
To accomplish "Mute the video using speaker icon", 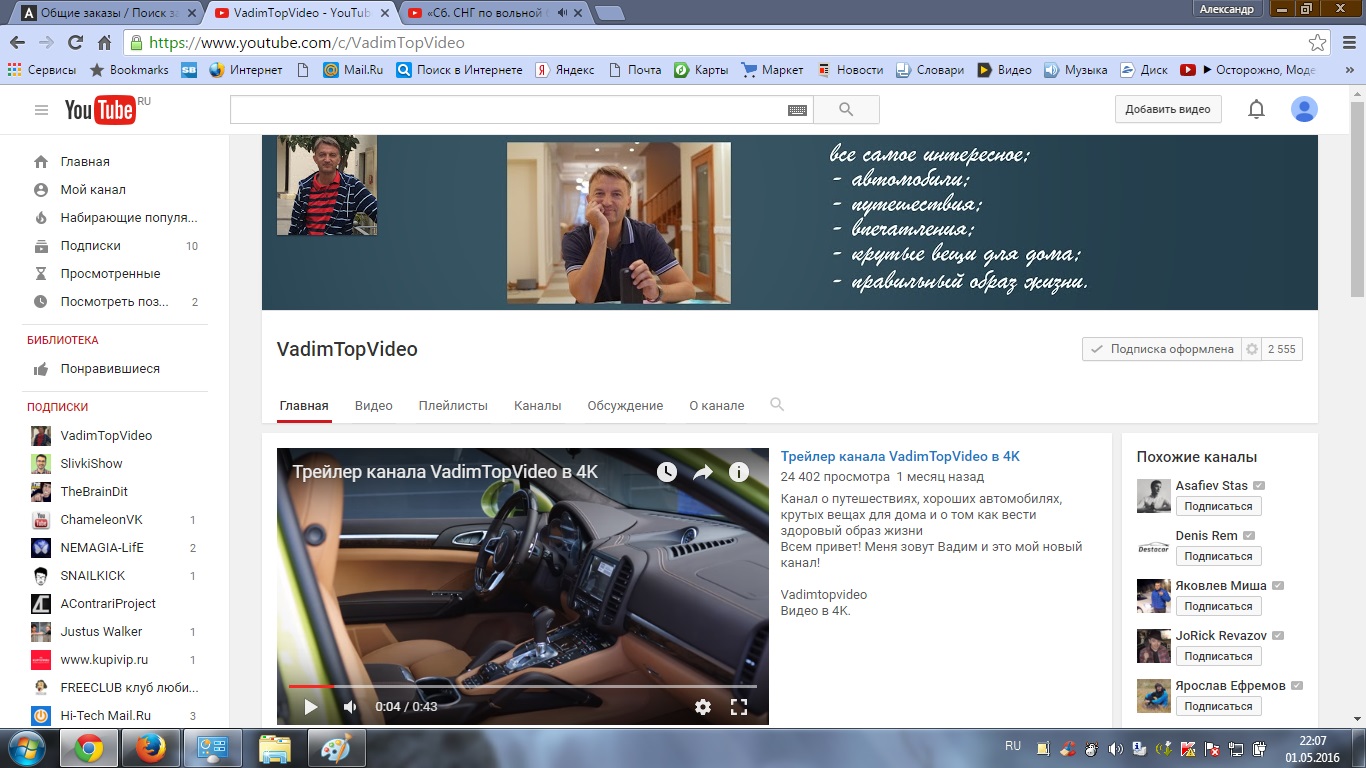I will (x=350, y=707).
